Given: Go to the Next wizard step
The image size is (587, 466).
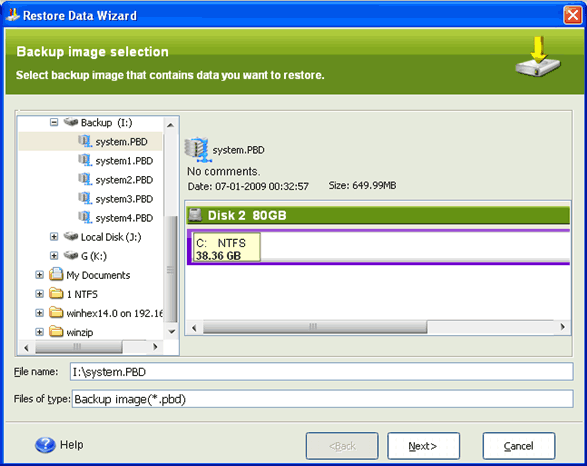Looking at the screenshot, I should (423, 446).
